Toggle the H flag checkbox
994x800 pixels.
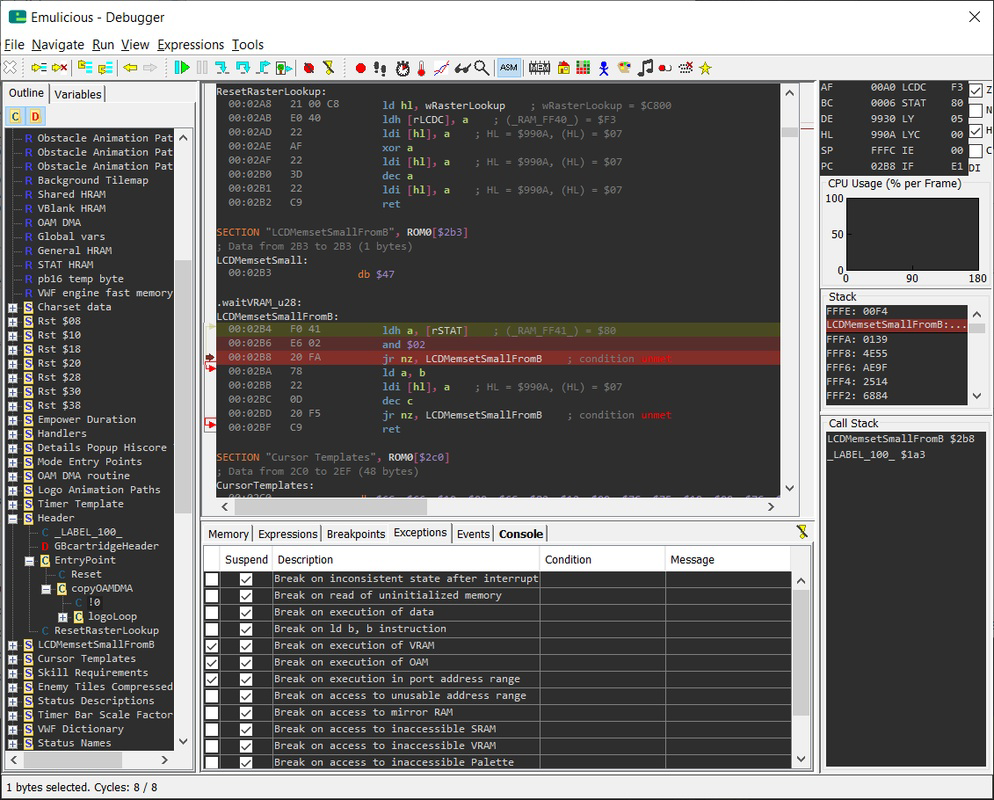pyautogui.click(x=976, y=131)
